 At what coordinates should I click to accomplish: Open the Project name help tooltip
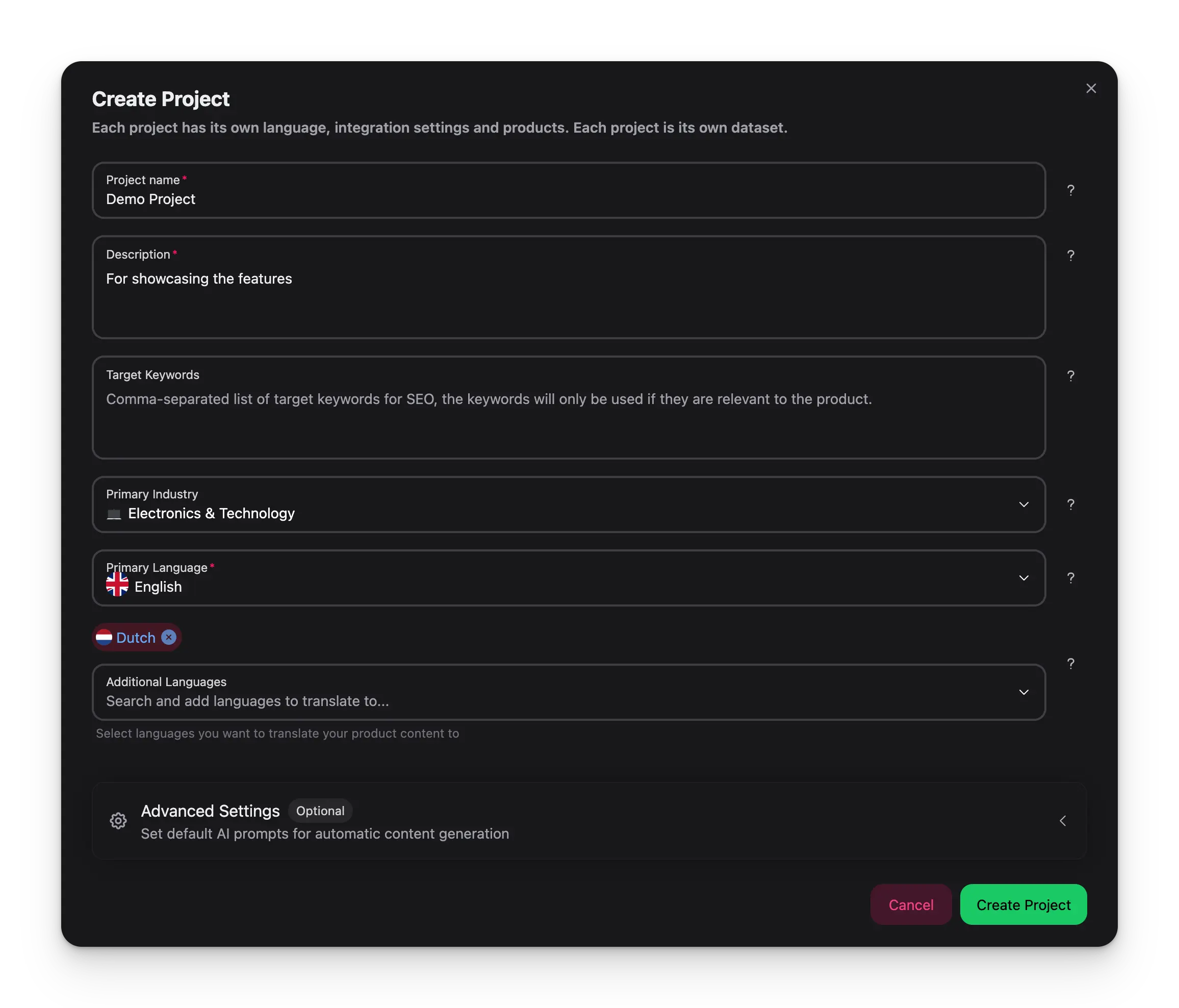pyautogui.click(x=1071, y=190)
